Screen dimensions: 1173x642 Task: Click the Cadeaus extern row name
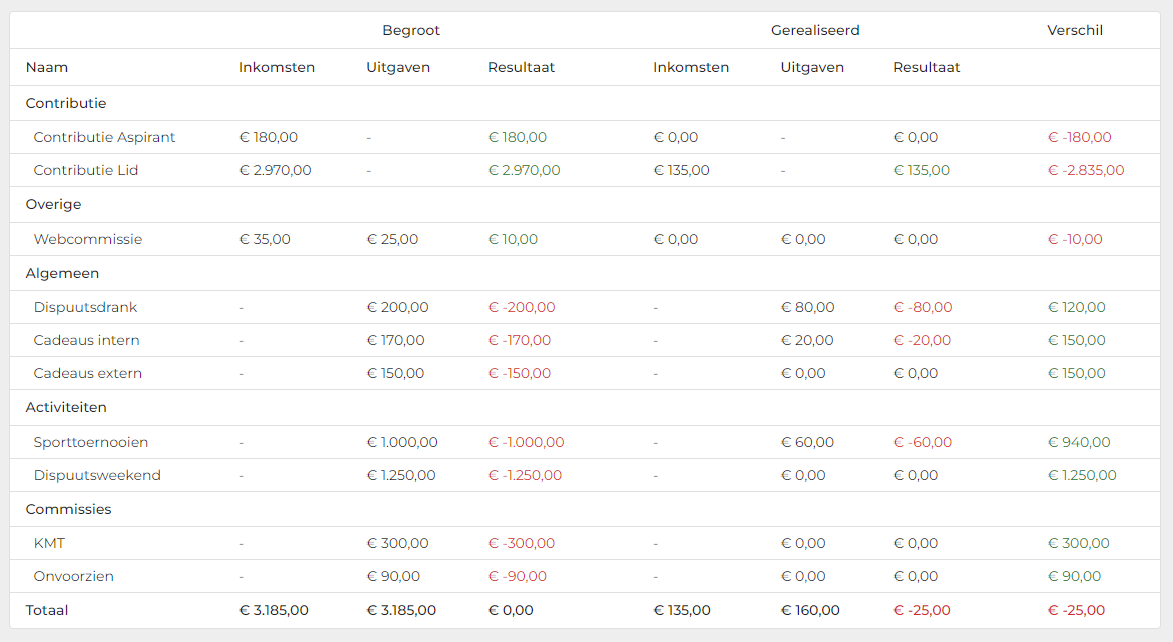pyautogui.click(x=88, y=373)
